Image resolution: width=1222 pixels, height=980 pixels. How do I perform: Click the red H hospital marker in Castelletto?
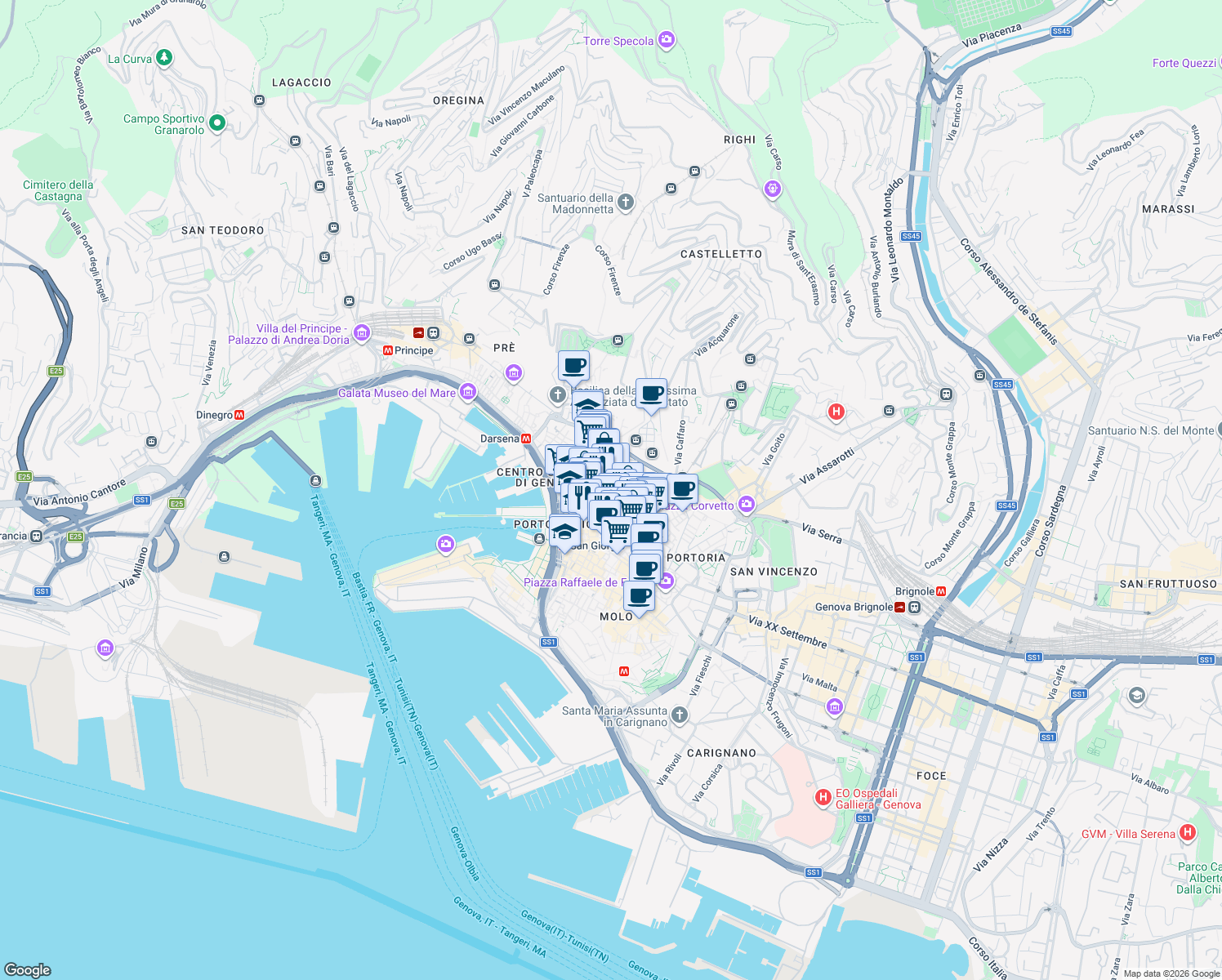coord(836,412)
